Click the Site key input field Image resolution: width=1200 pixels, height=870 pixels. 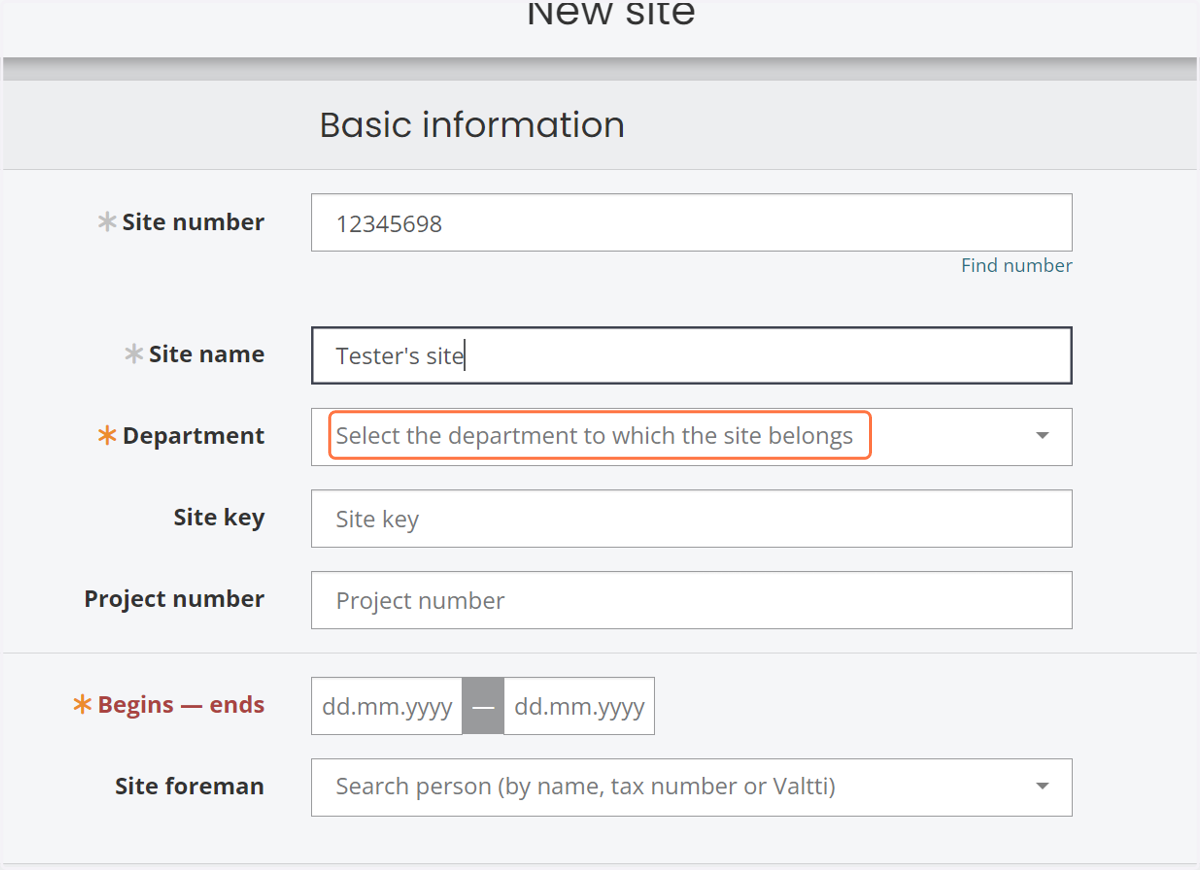tap(691, 518)
